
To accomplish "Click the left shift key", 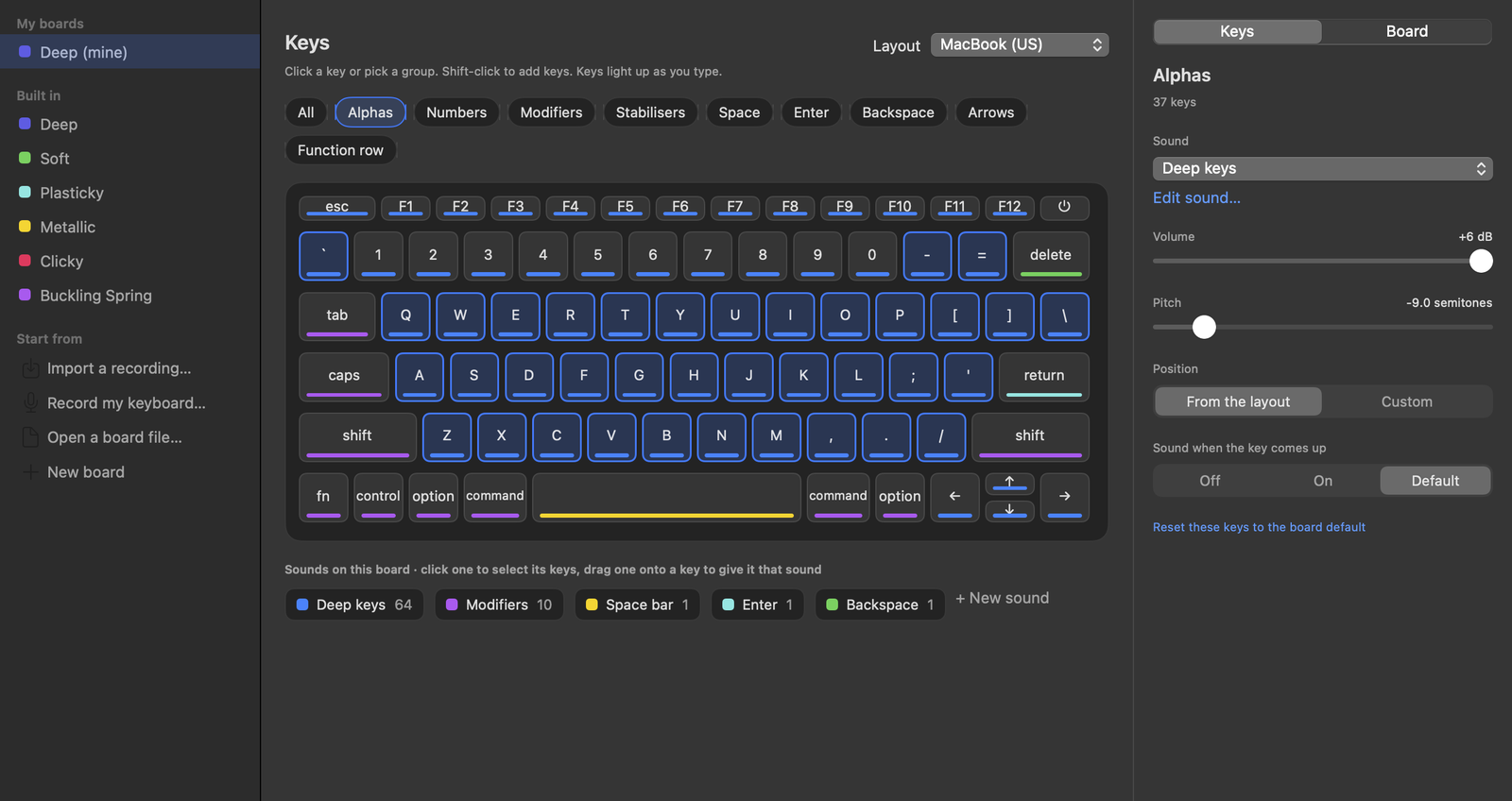I will tap(357, 436).
